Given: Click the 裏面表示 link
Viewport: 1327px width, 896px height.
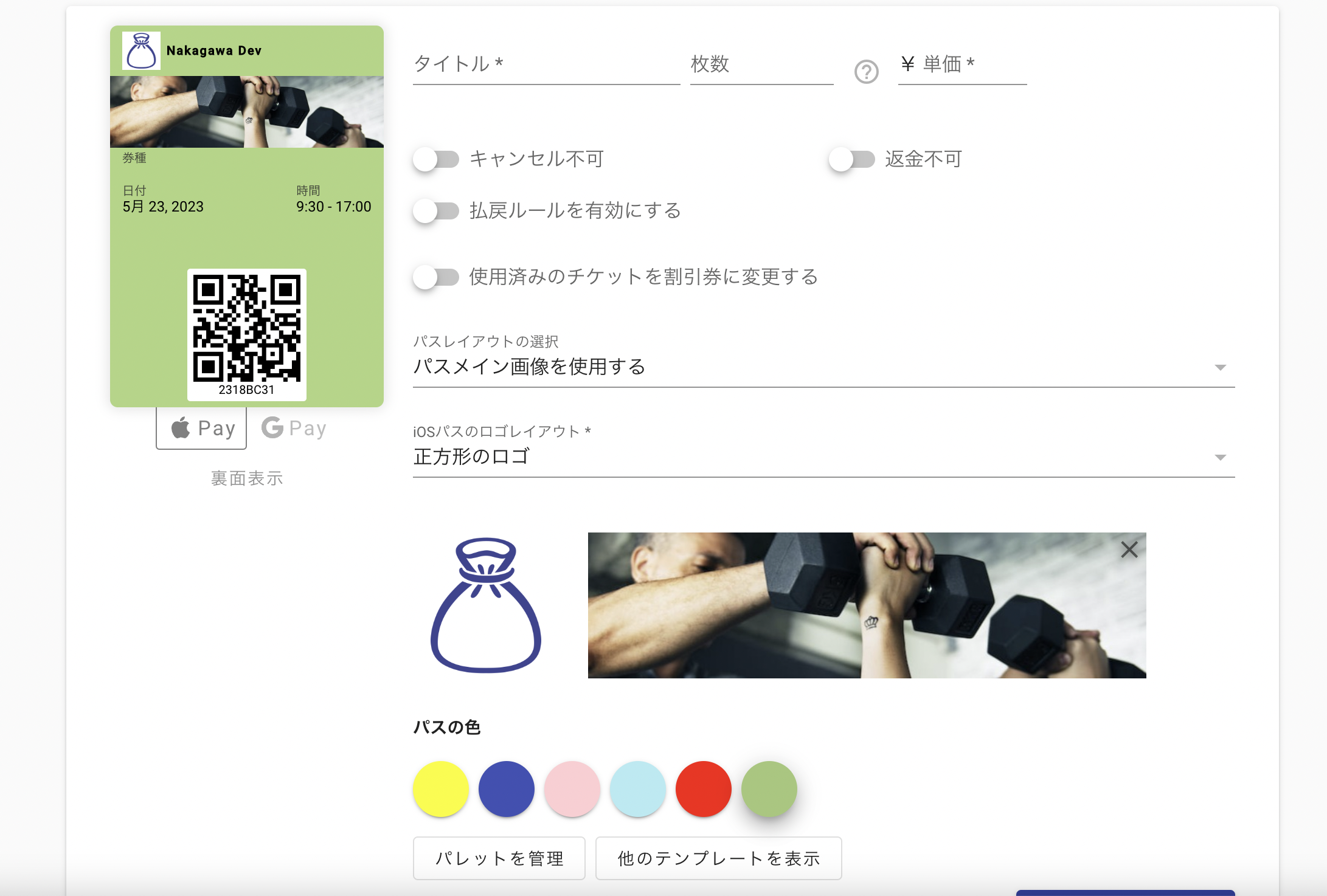Looking at the screenshot, I should click(x=247, y=478).
